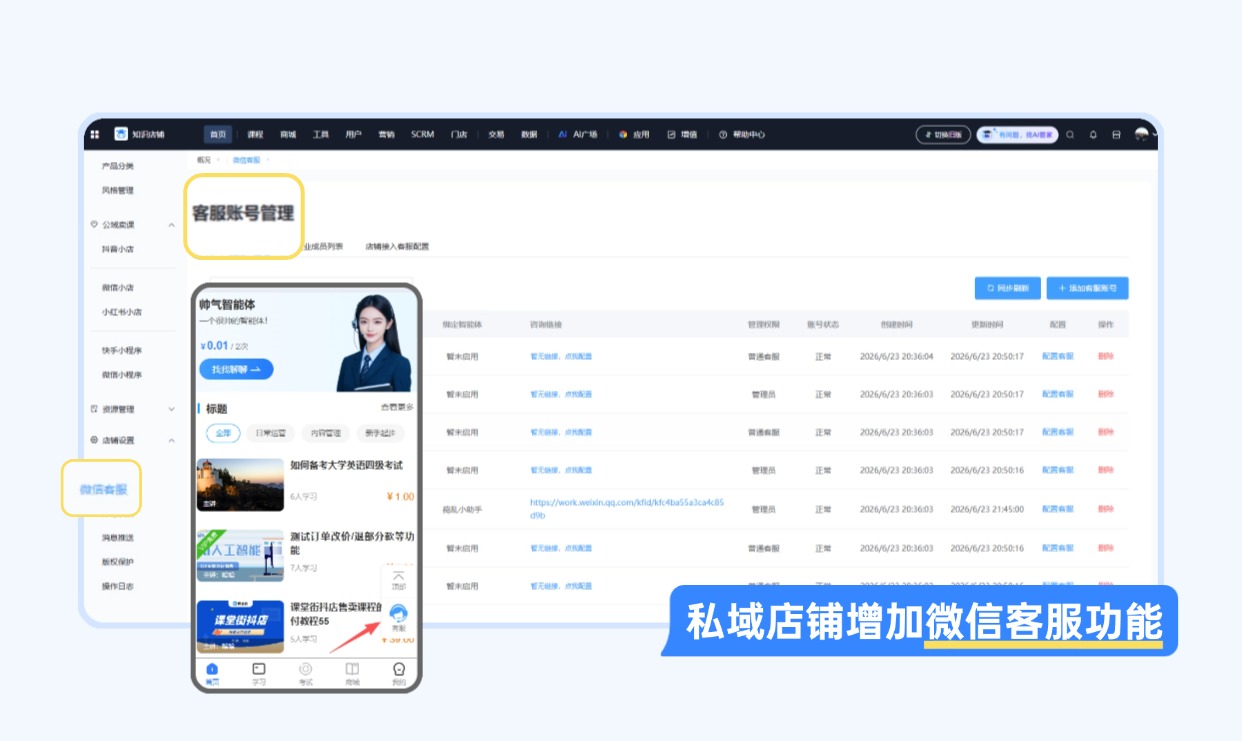Click the search magnifier icon in top bar
The height and width of the screenshot is (741, 1242).
click(x=1070, y=134)
